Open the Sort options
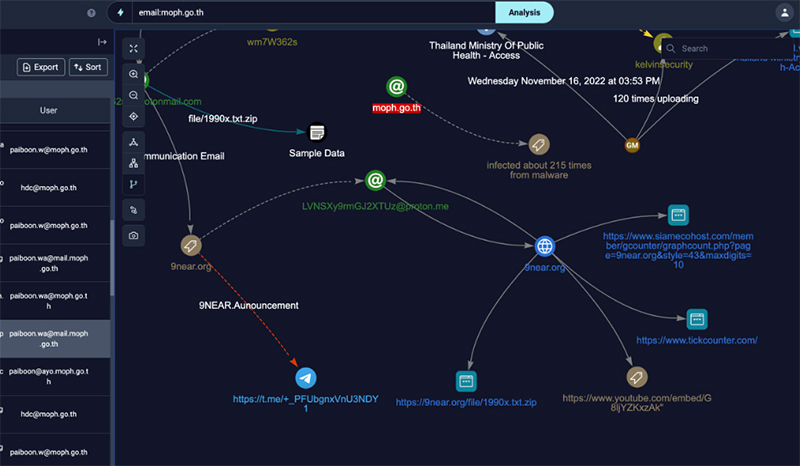 (x=88, y=67)
